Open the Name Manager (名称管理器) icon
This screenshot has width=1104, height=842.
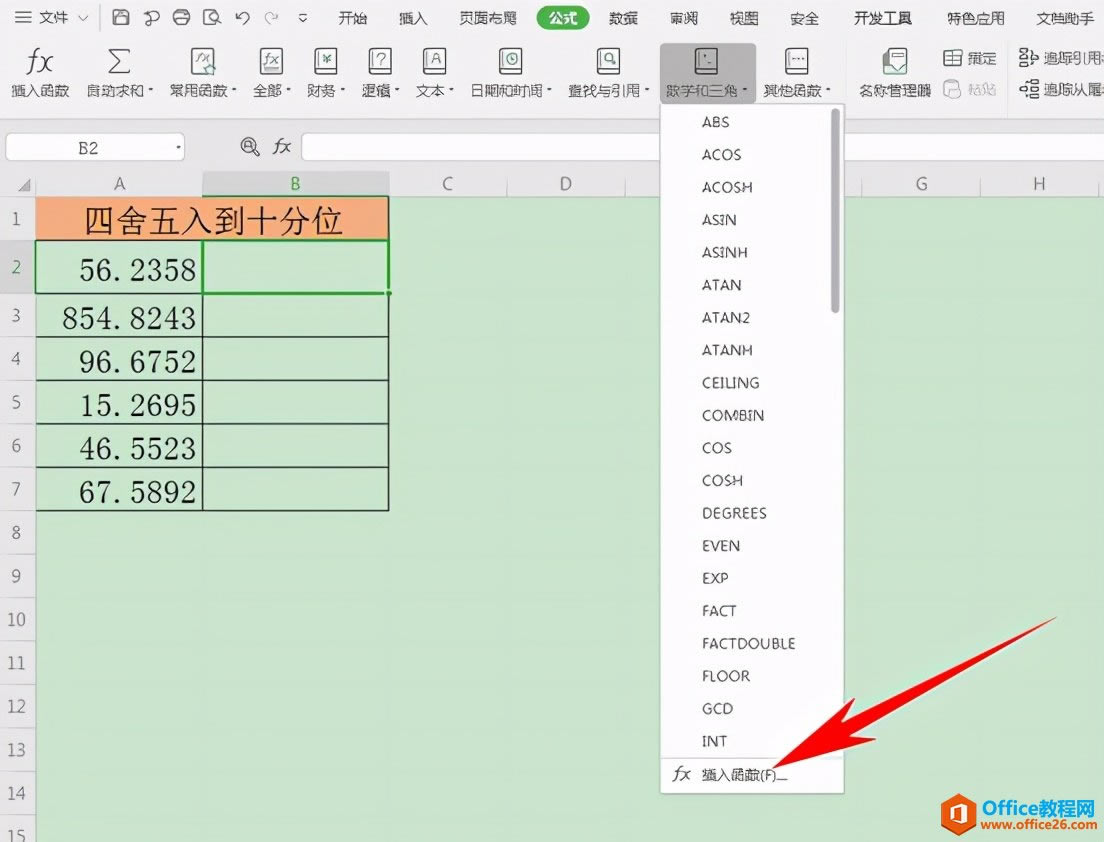(x=895, y=62)
